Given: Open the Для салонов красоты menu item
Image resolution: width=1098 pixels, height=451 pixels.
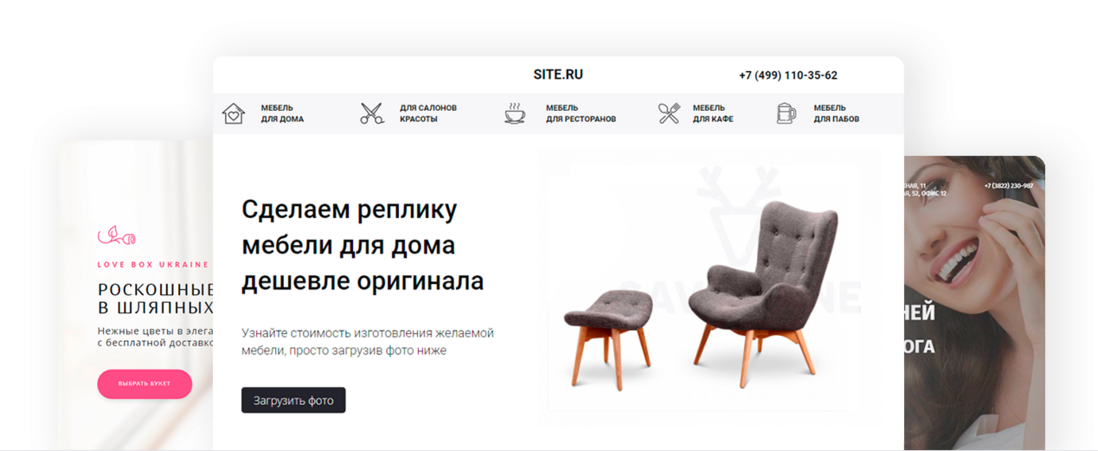Looking at the screenshot, I should pos(428,113).
